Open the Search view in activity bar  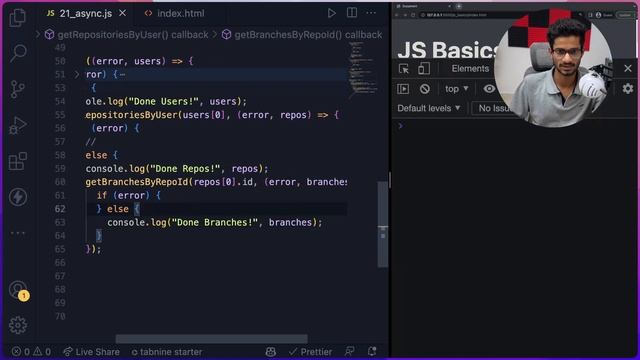point(18,53)
